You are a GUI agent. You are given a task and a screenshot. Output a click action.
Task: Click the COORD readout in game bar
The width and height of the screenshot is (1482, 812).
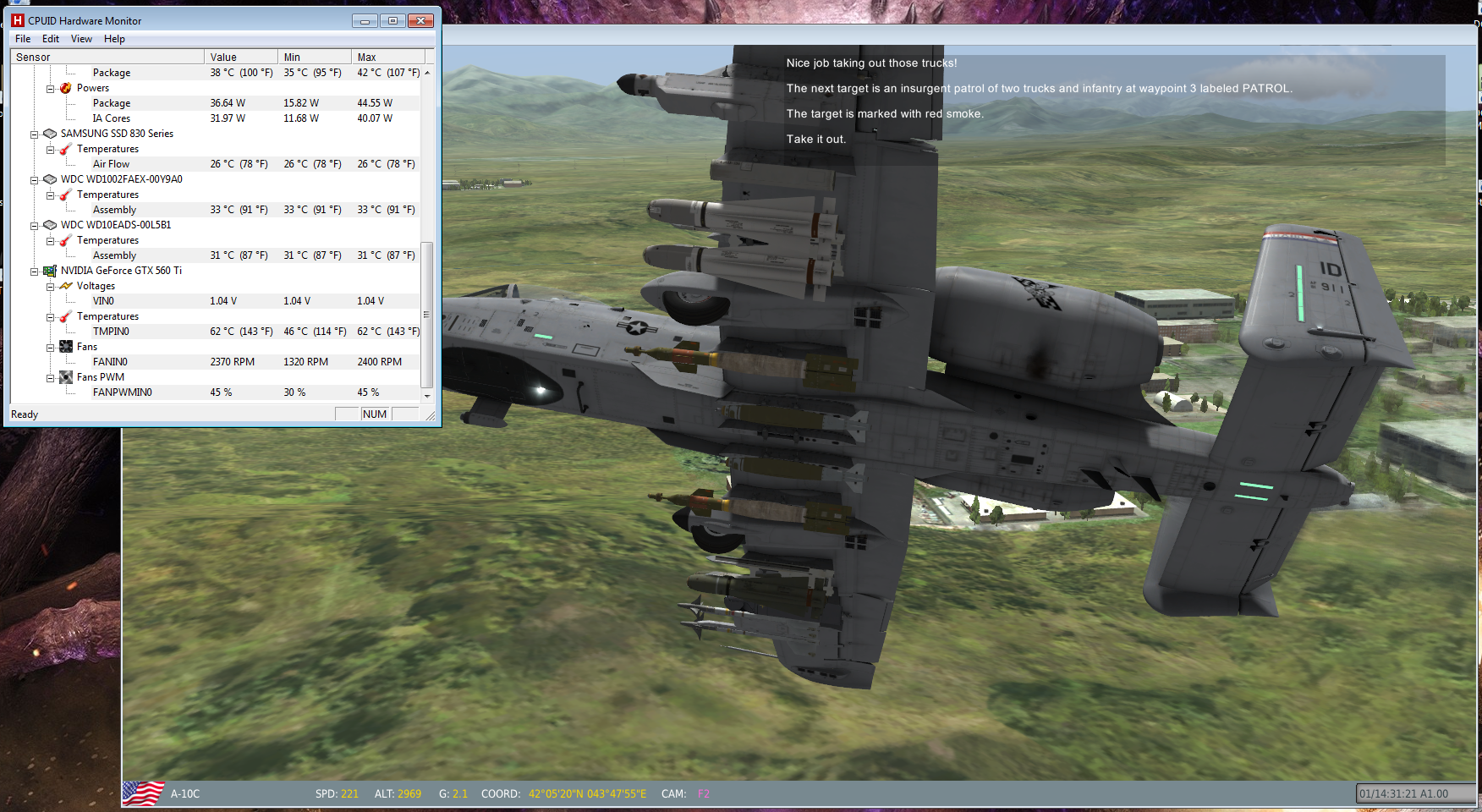pos(563,793)
